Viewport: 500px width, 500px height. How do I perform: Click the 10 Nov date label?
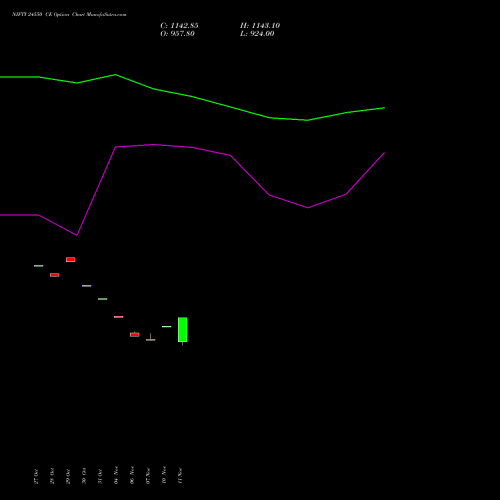(164, 475)
